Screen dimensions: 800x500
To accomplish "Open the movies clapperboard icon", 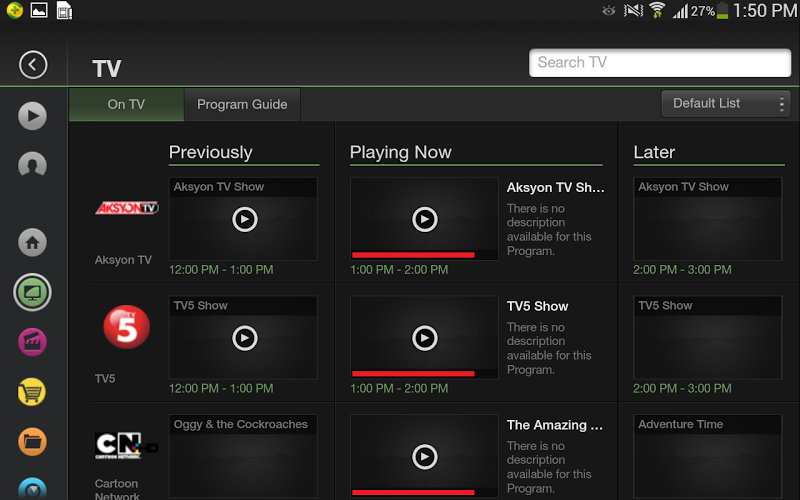I will pyautogui.click(x=33, y=342).
